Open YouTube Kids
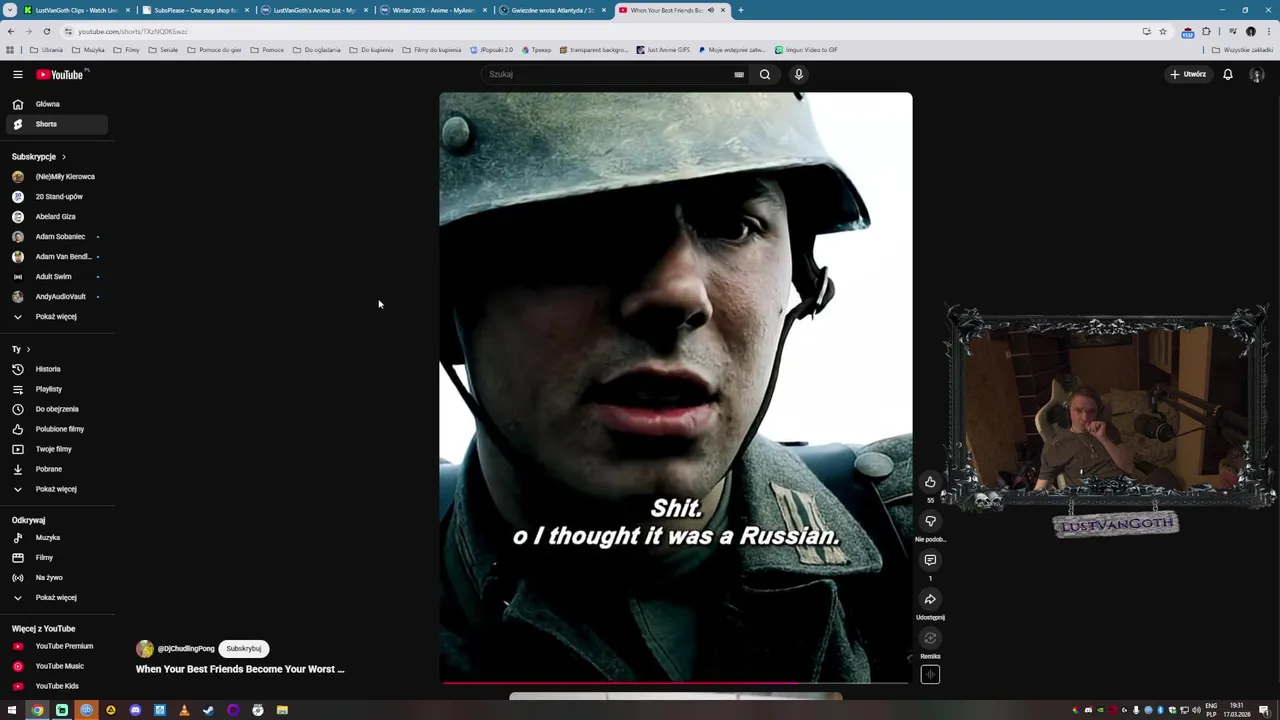 55,686
